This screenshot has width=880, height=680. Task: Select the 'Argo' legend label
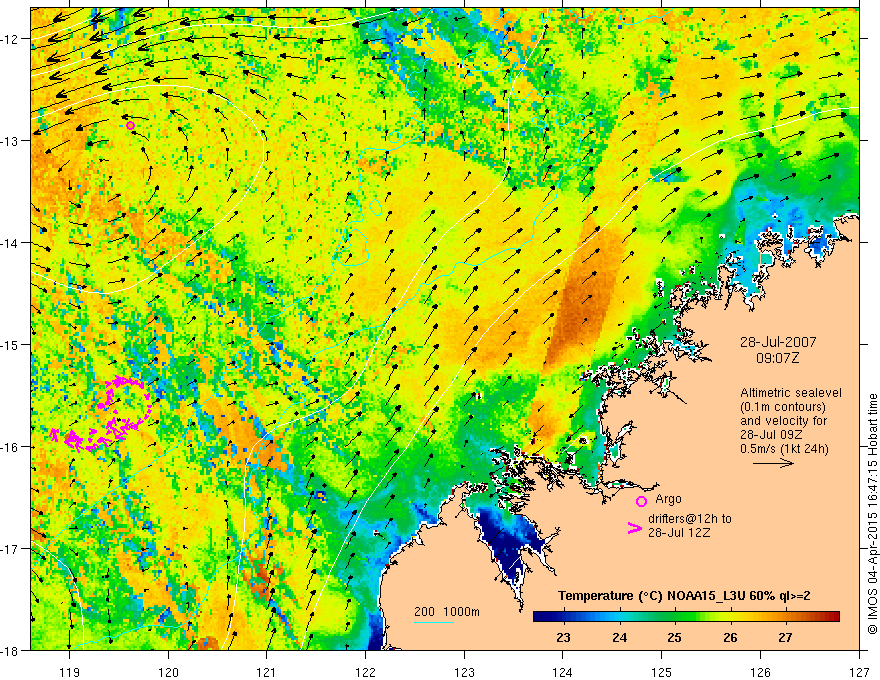[x=668, y=499]
